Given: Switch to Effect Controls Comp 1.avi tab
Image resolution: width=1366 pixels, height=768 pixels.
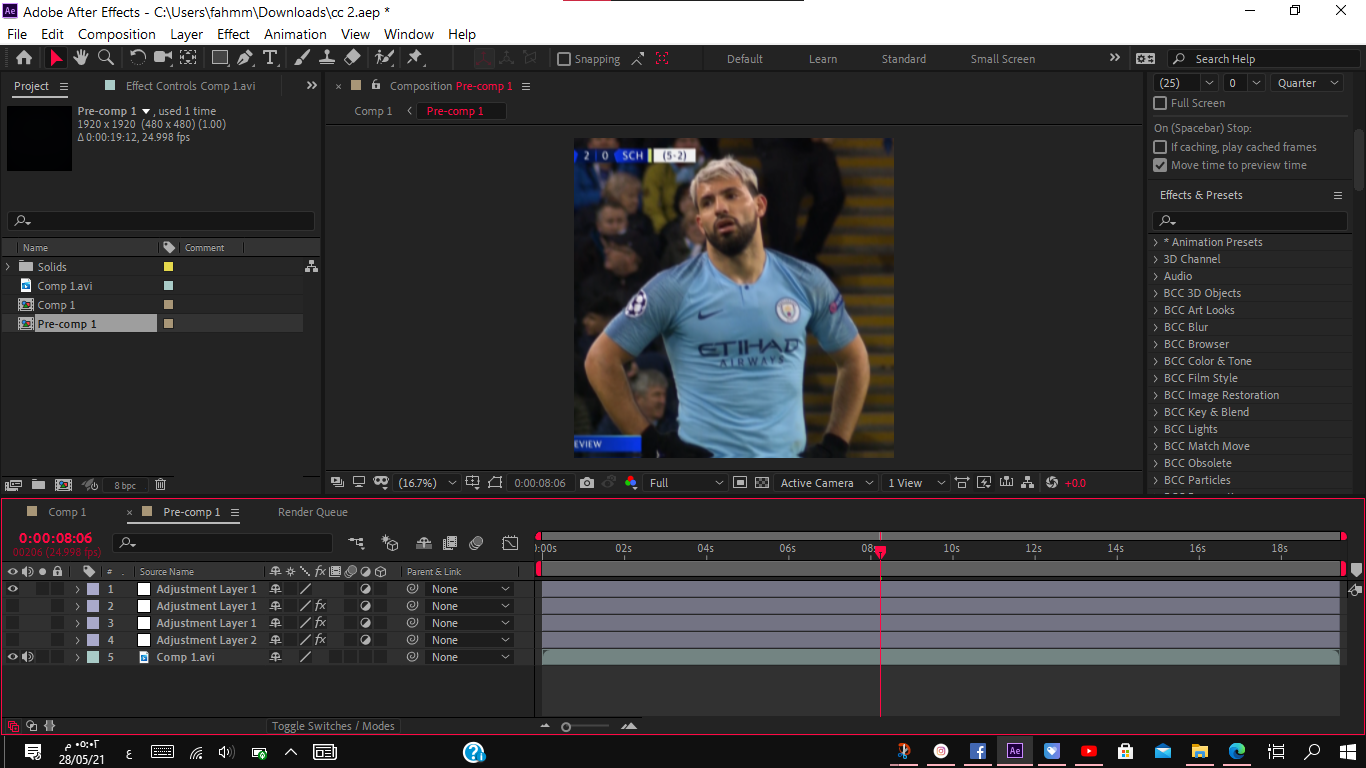Looking at the screenshot, I should pyautogui.click(x=190, y=86).
